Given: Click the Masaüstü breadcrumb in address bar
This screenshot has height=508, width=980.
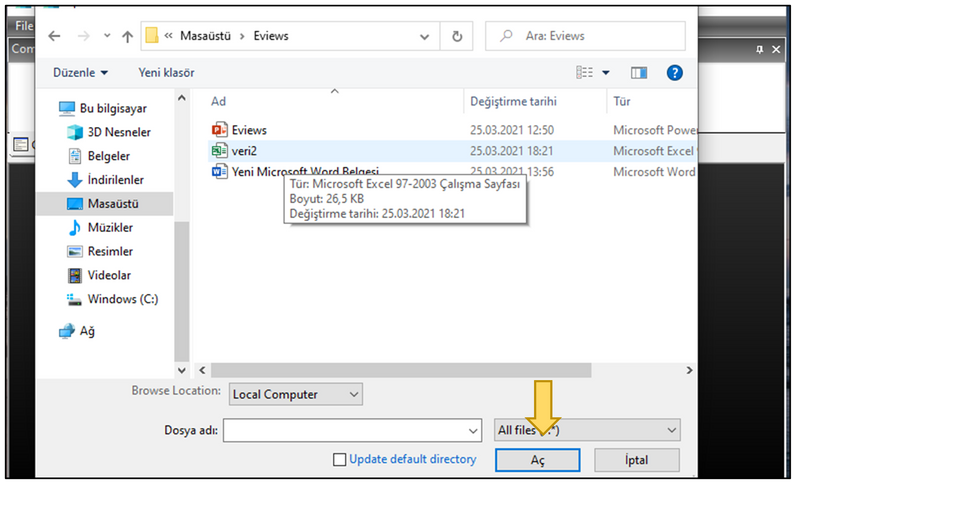Looking at the screenshot, I should coord(205,36).
